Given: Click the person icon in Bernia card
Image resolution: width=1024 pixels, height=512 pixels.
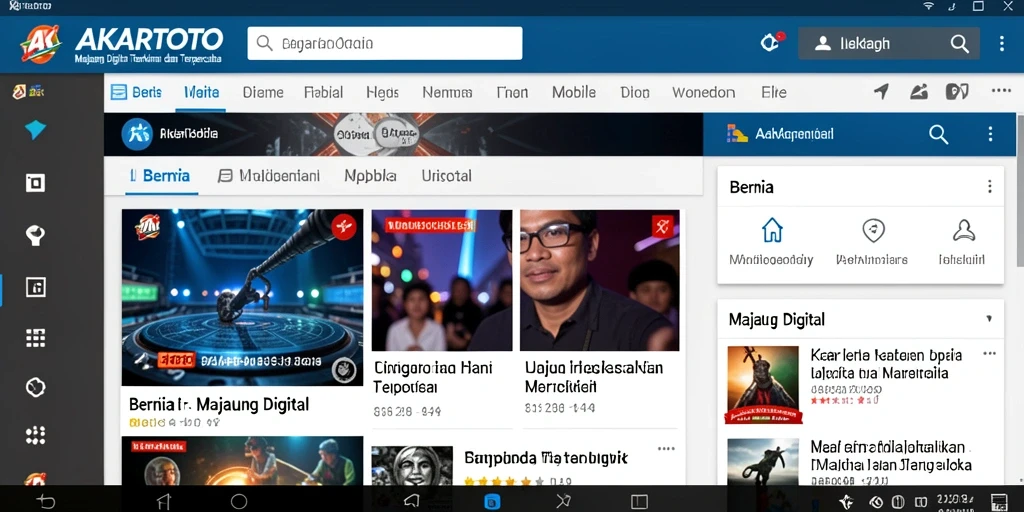Looking at the screenshot, I should [964, 230].
